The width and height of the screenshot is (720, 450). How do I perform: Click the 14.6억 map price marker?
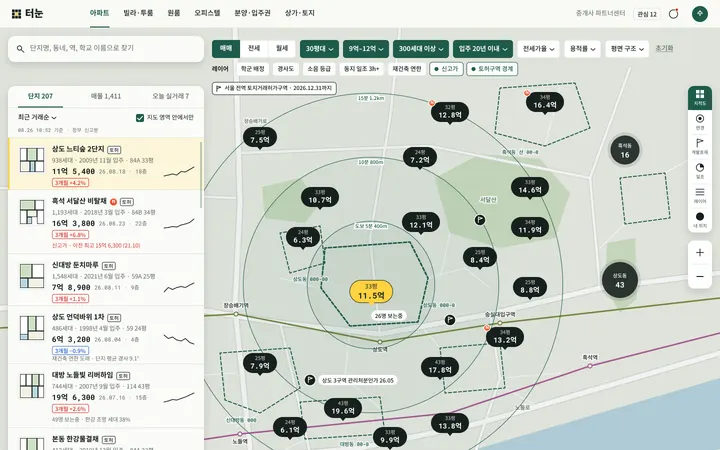point(530,187)
